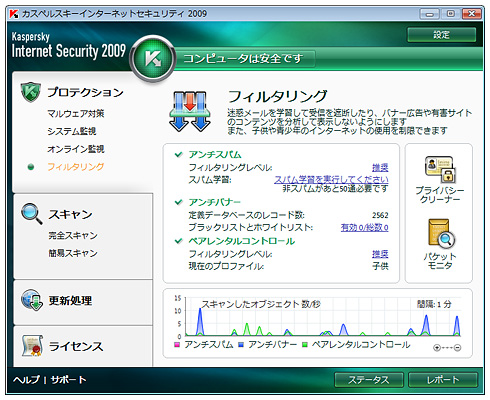The height and width of the screenshot is (400, 490).
Task: Click the license certificate icon
Action: point(32,346)
